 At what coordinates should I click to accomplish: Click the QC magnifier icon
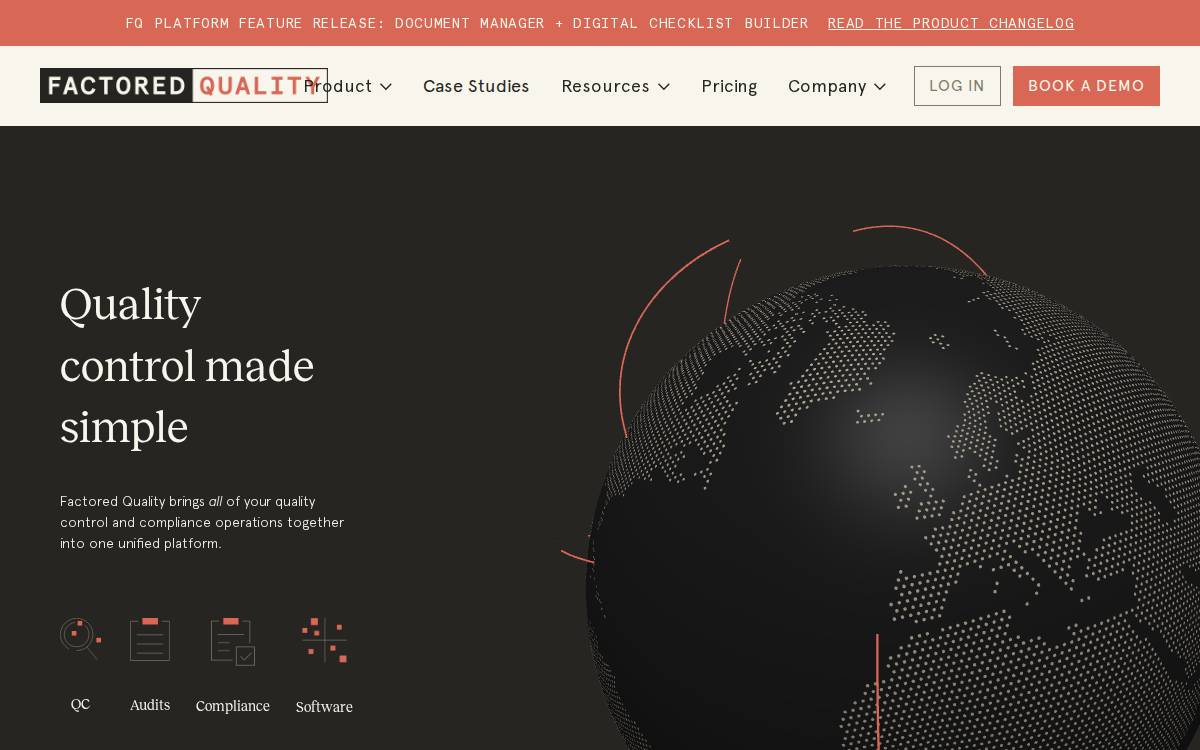coord(80,639)
